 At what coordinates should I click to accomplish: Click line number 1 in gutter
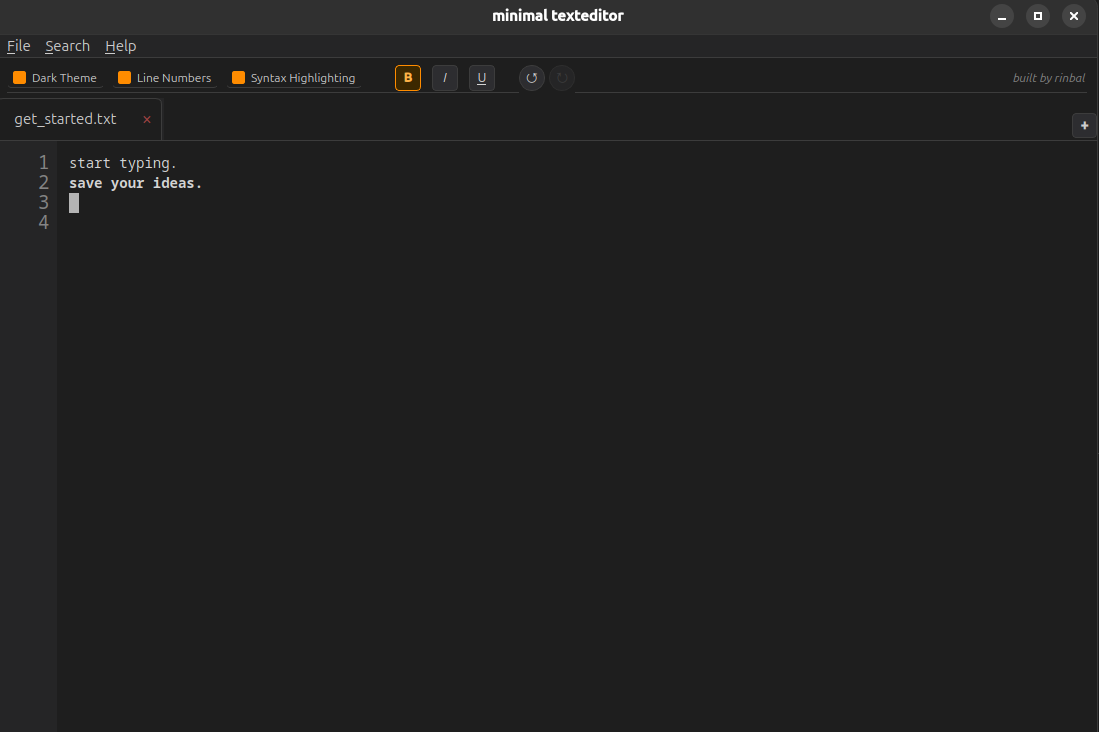tap(43, 163)
